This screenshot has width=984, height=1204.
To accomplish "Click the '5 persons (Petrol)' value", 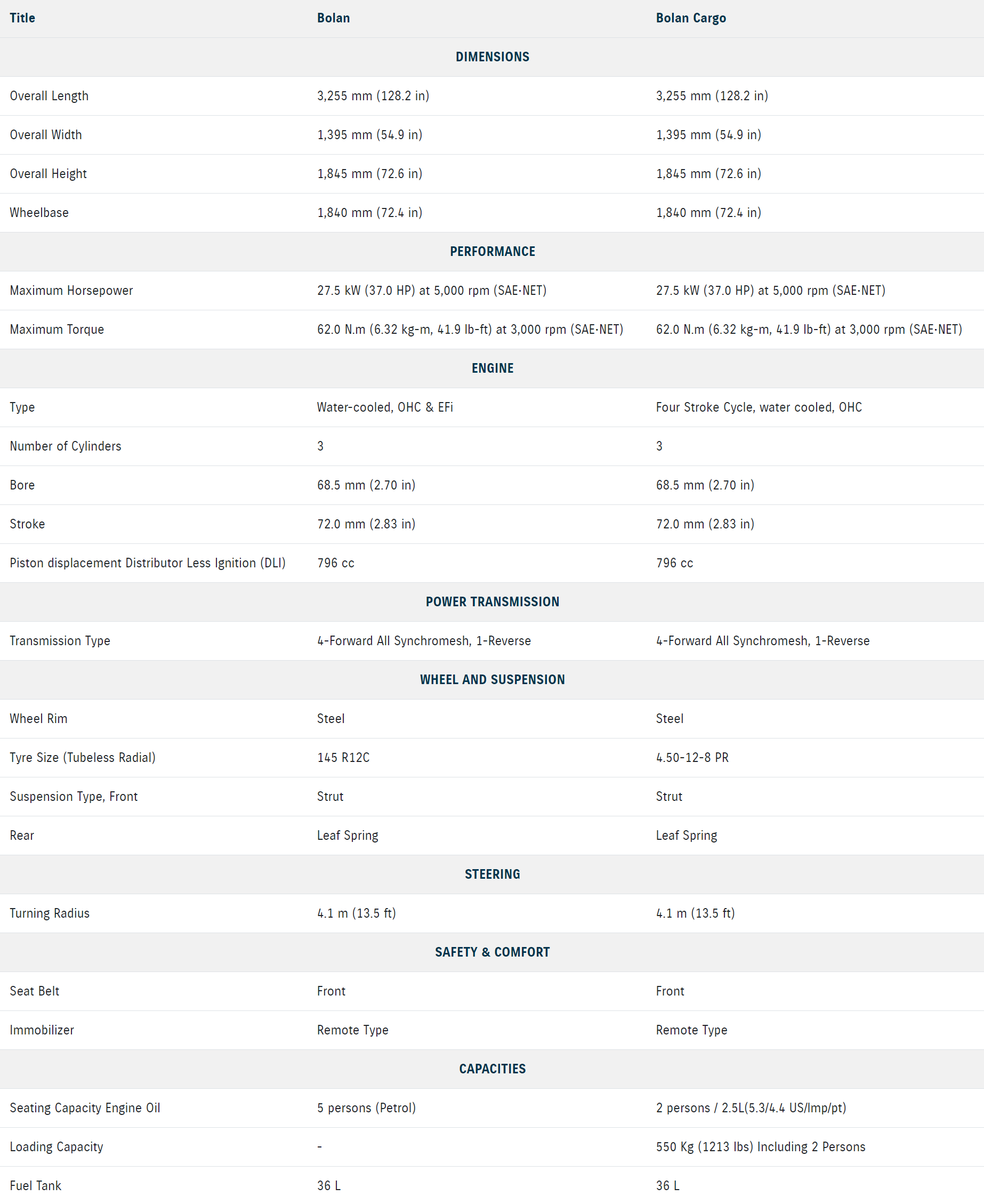I will pyautogui.click(x=366, y=1107).
